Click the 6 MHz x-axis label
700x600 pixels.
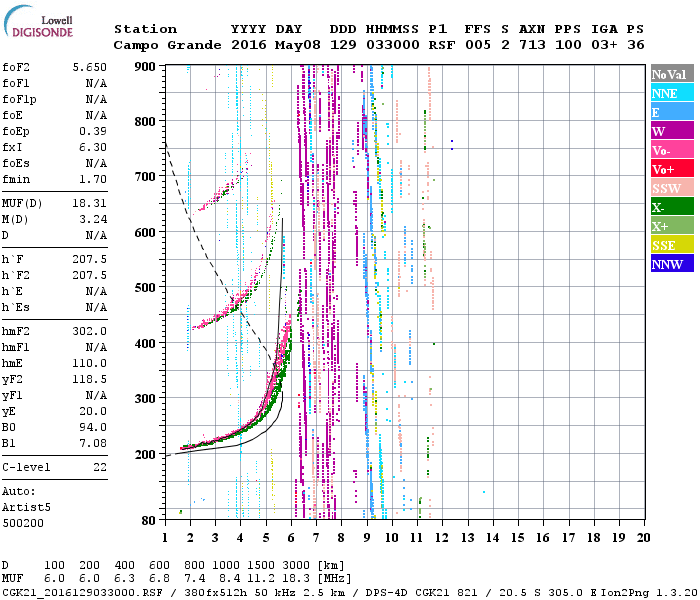[291, 538]
